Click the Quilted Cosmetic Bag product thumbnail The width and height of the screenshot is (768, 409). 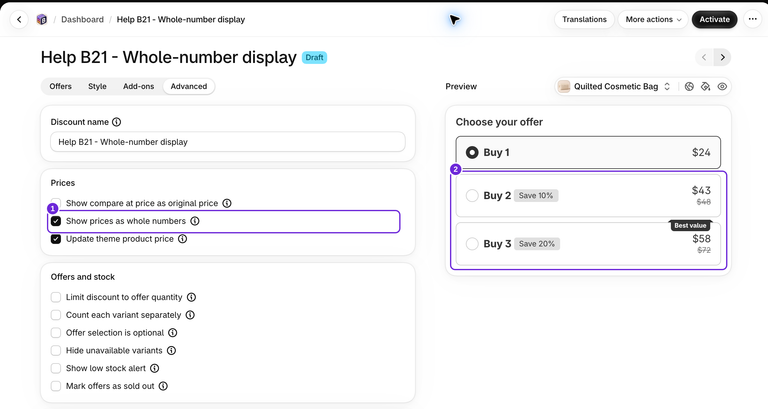tap(564, 87)
